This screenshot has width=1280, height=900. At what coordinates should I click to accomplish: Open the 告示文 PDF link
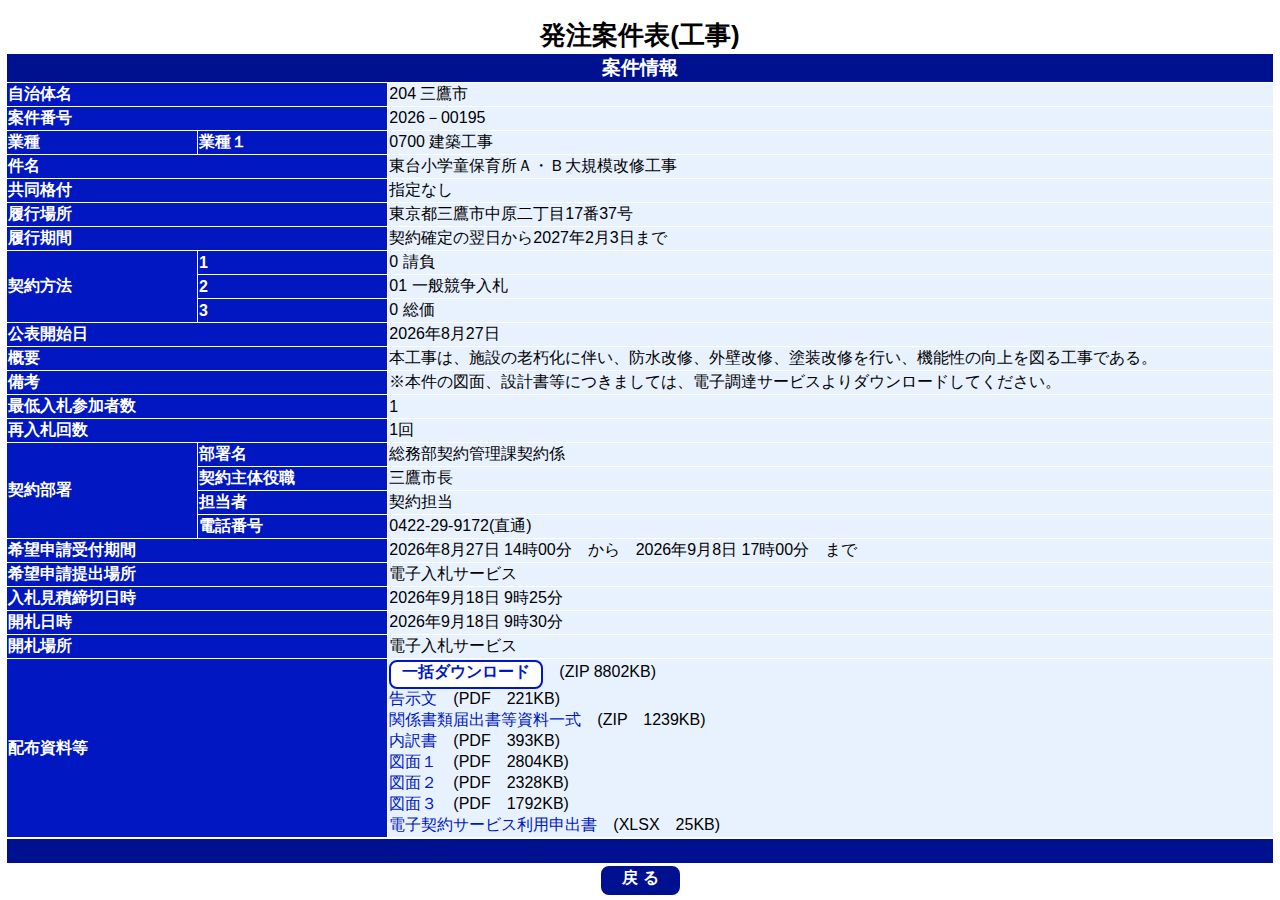(413, 698)
